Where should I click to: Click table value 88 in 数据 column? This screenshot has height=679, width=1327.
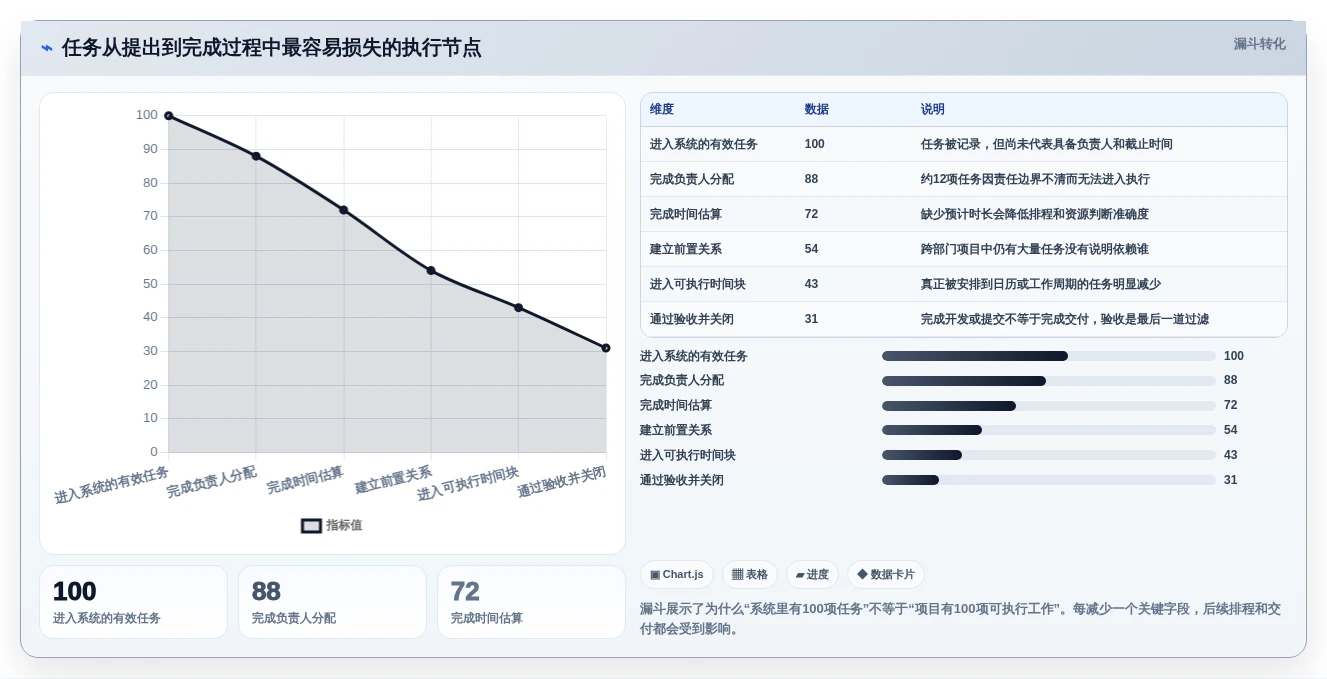(x=812, y=179)
